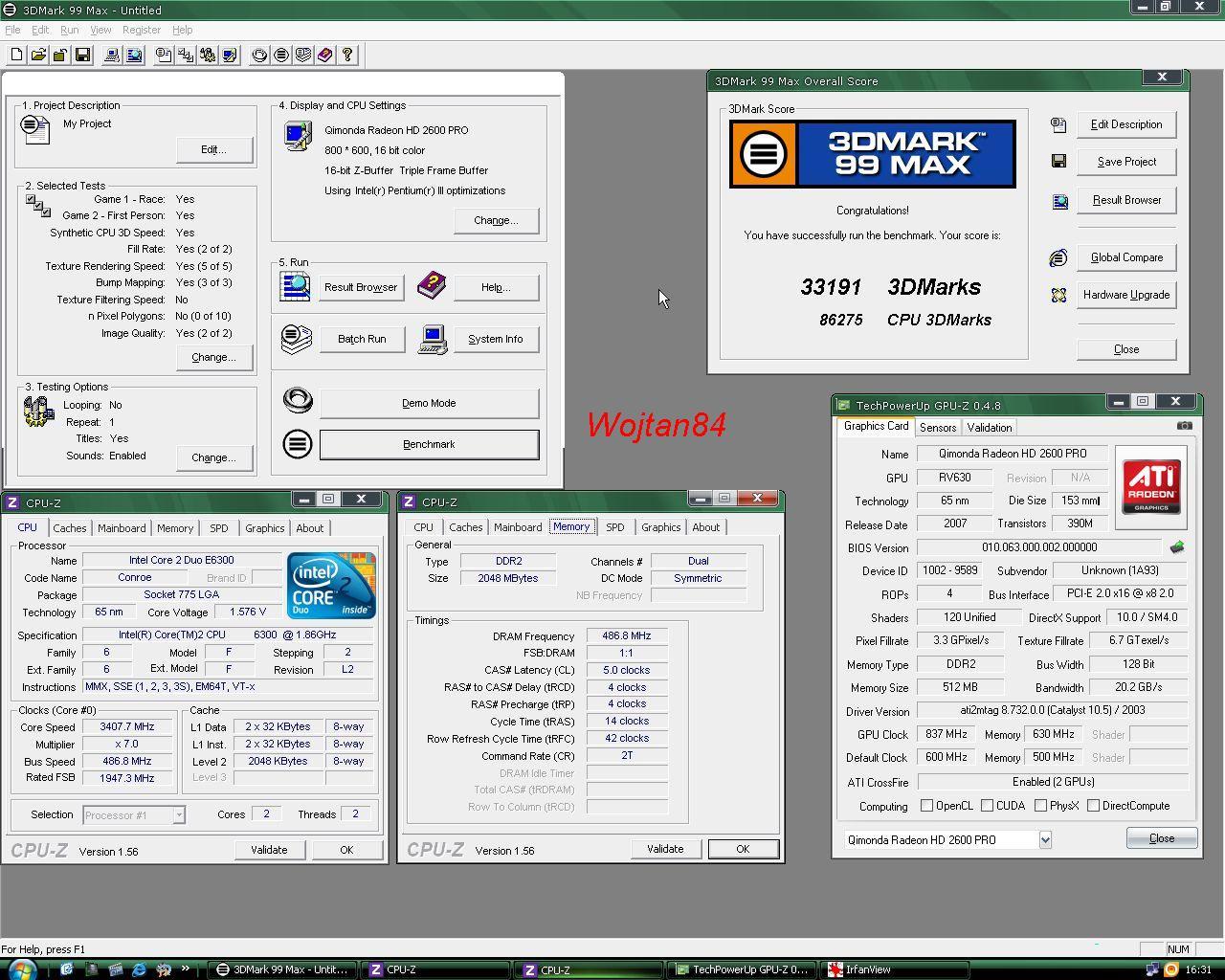Enable the PhysX checkbox in GPU-Z

(1040, 806)
